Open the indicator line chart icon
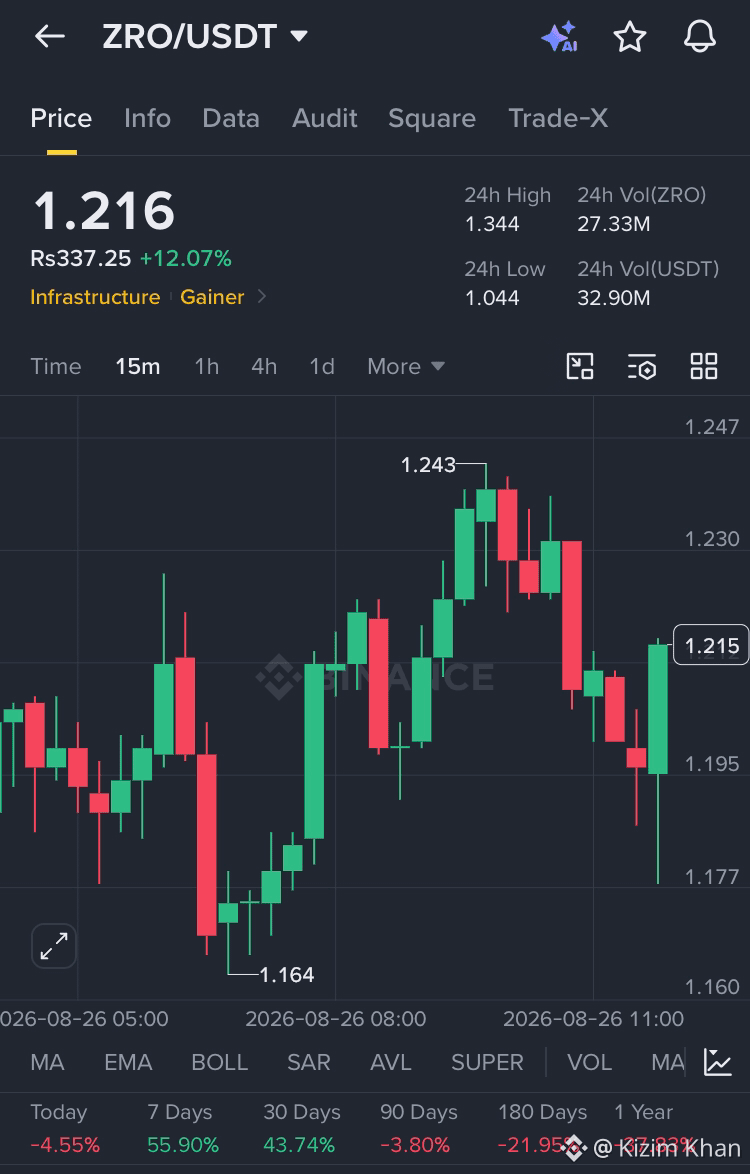The image size is (750, 1174). 718,1062
